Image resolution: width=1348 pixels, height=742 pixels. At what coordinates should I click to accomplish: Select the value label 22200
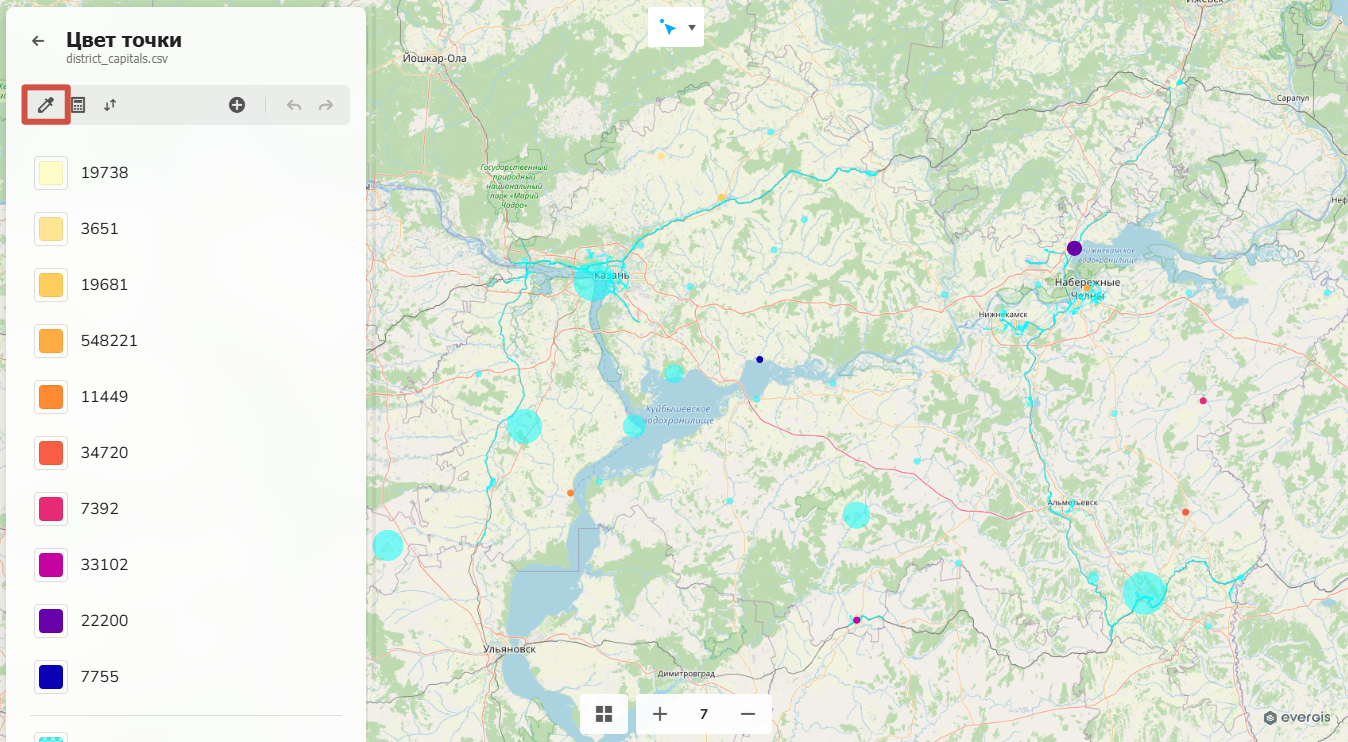[x=105, y=621]
